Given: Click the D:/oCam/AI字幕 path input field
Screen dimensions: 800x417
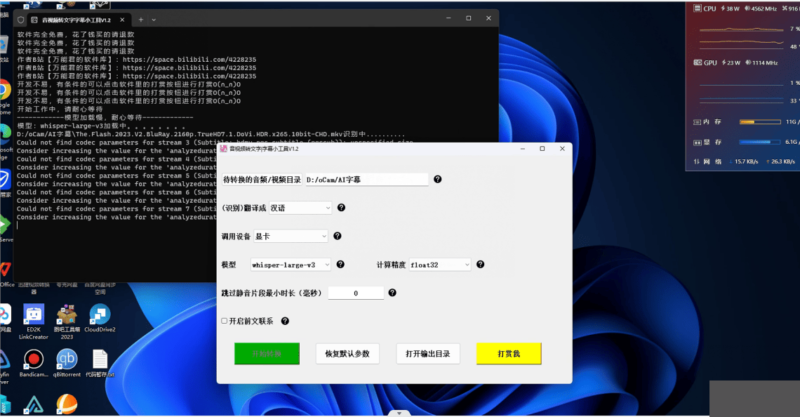Looking at the screenshot, I should coord(367,180).
